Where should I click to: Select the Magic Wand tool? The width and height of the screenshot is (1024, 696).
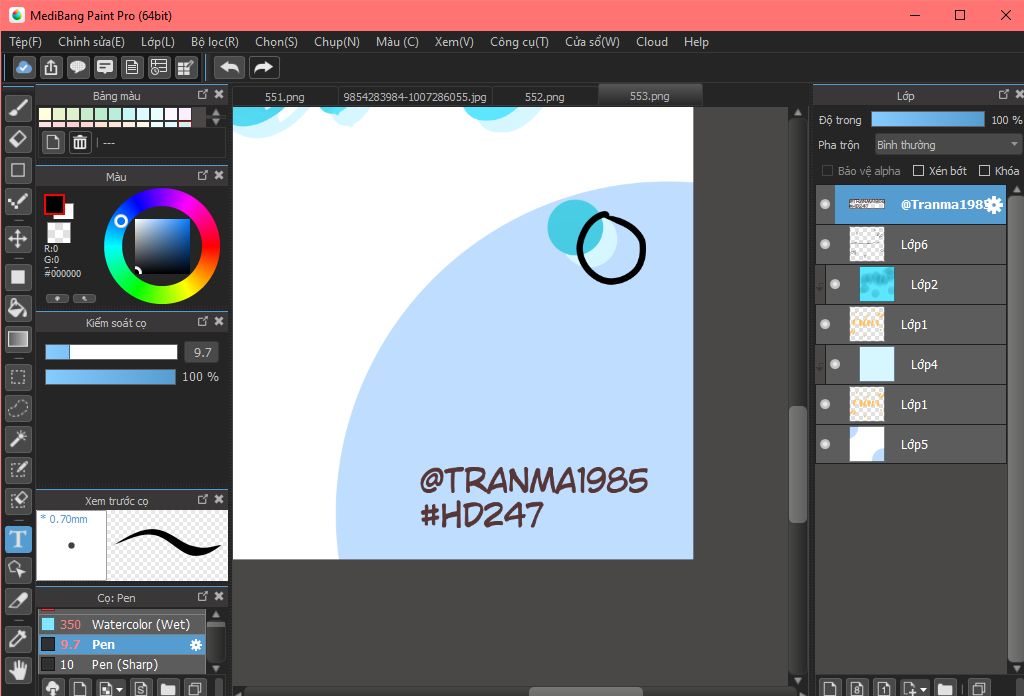coord(18,439)
